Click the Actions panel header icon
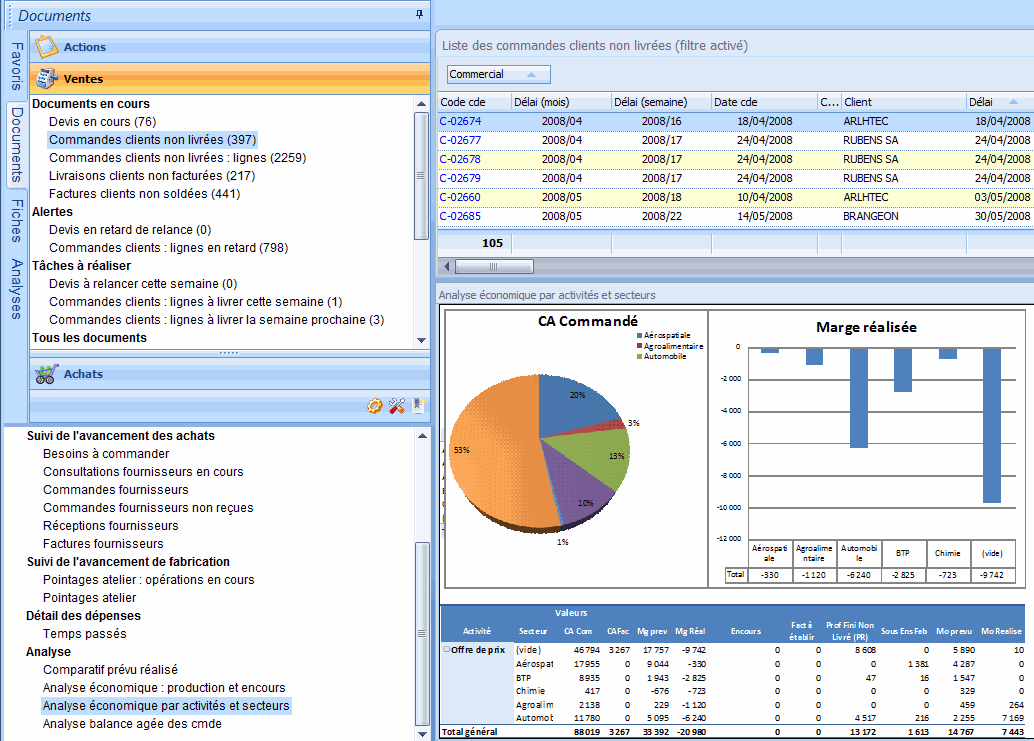The height and width of the screenshot is (741, 1034). [44, 45]
